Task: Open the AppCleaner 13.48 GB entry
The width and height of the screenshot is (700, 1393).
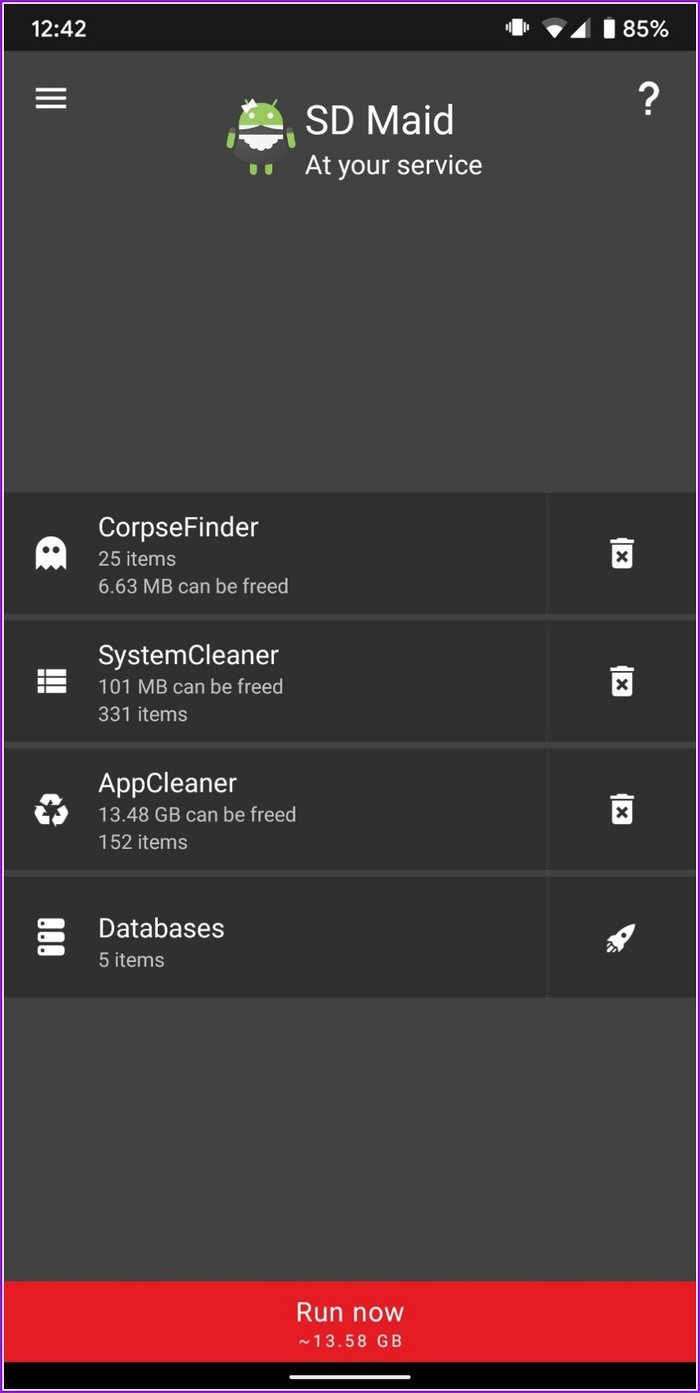Action: click(275, 809)
